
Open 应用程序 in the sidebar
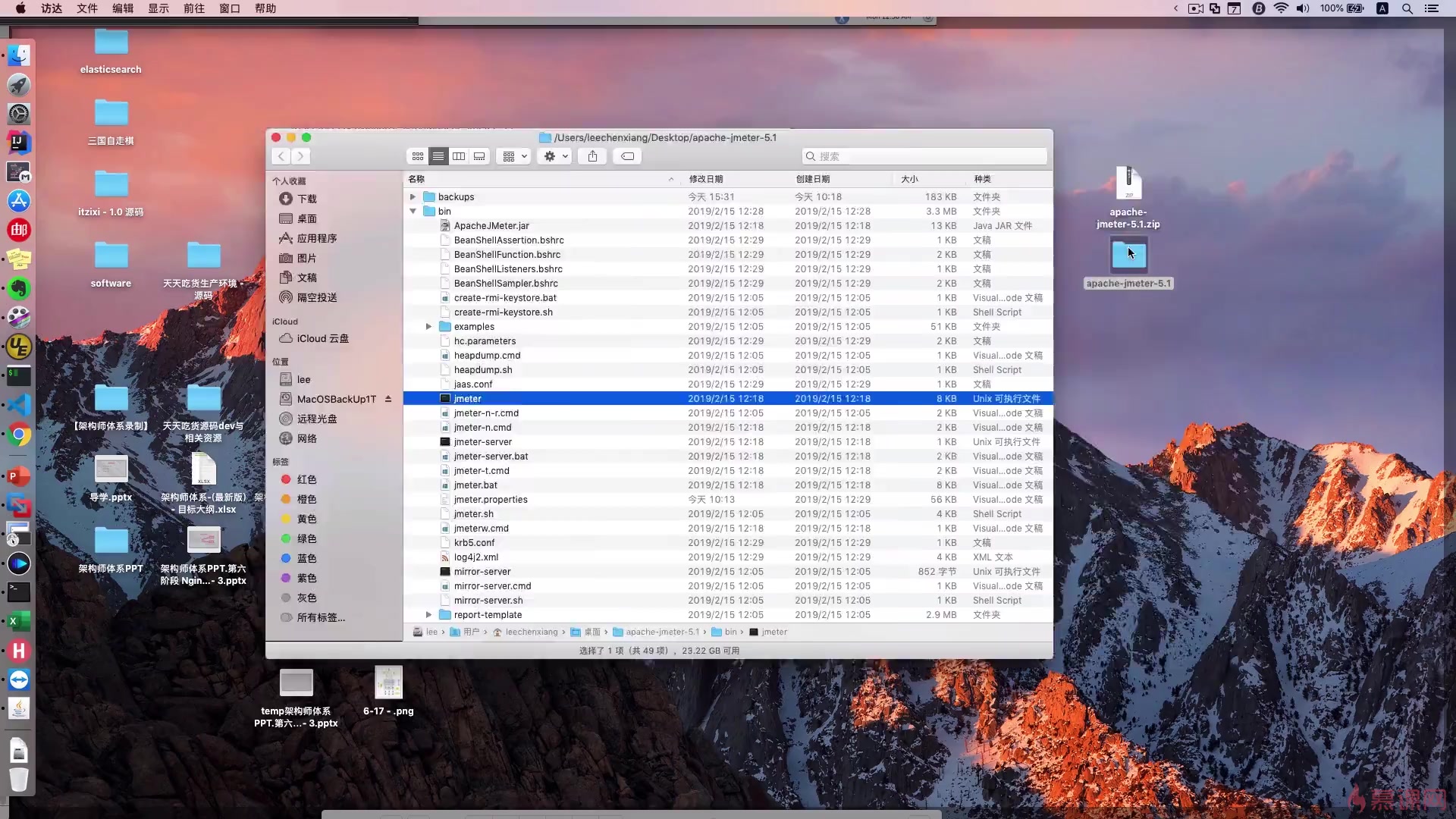(x=316, y=238)
